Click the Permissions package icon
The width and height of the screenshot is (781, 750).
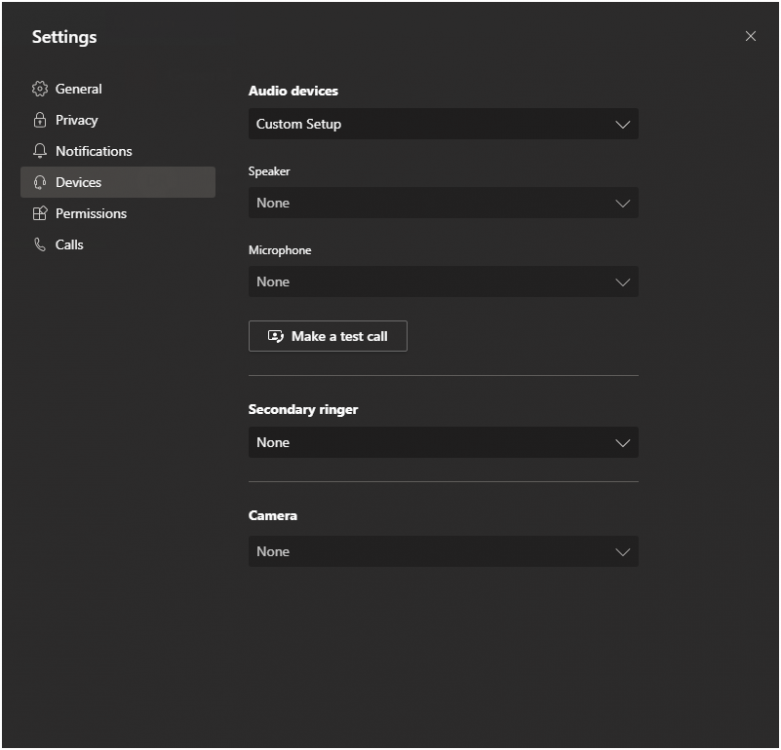(40, 213)
